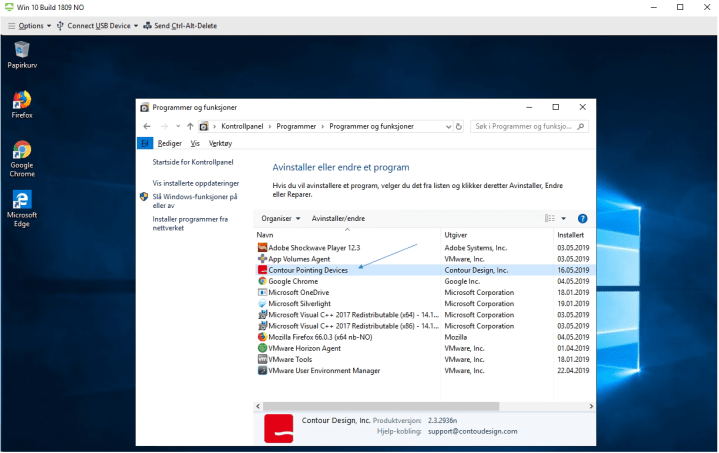Open the Verktøy menu

click(219, 144)
